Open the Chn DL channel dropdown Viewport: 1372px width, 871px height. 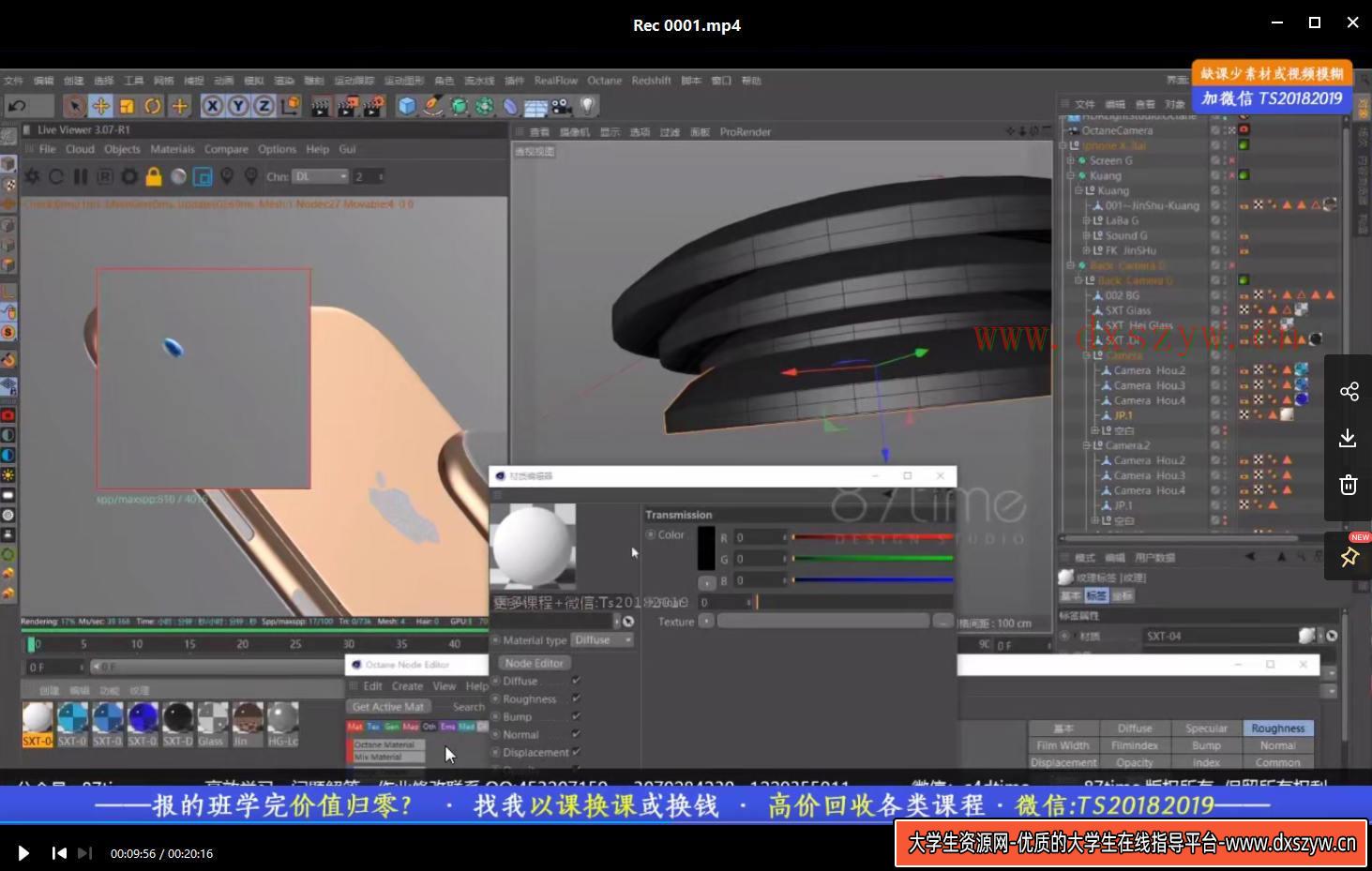pos(320,176)
